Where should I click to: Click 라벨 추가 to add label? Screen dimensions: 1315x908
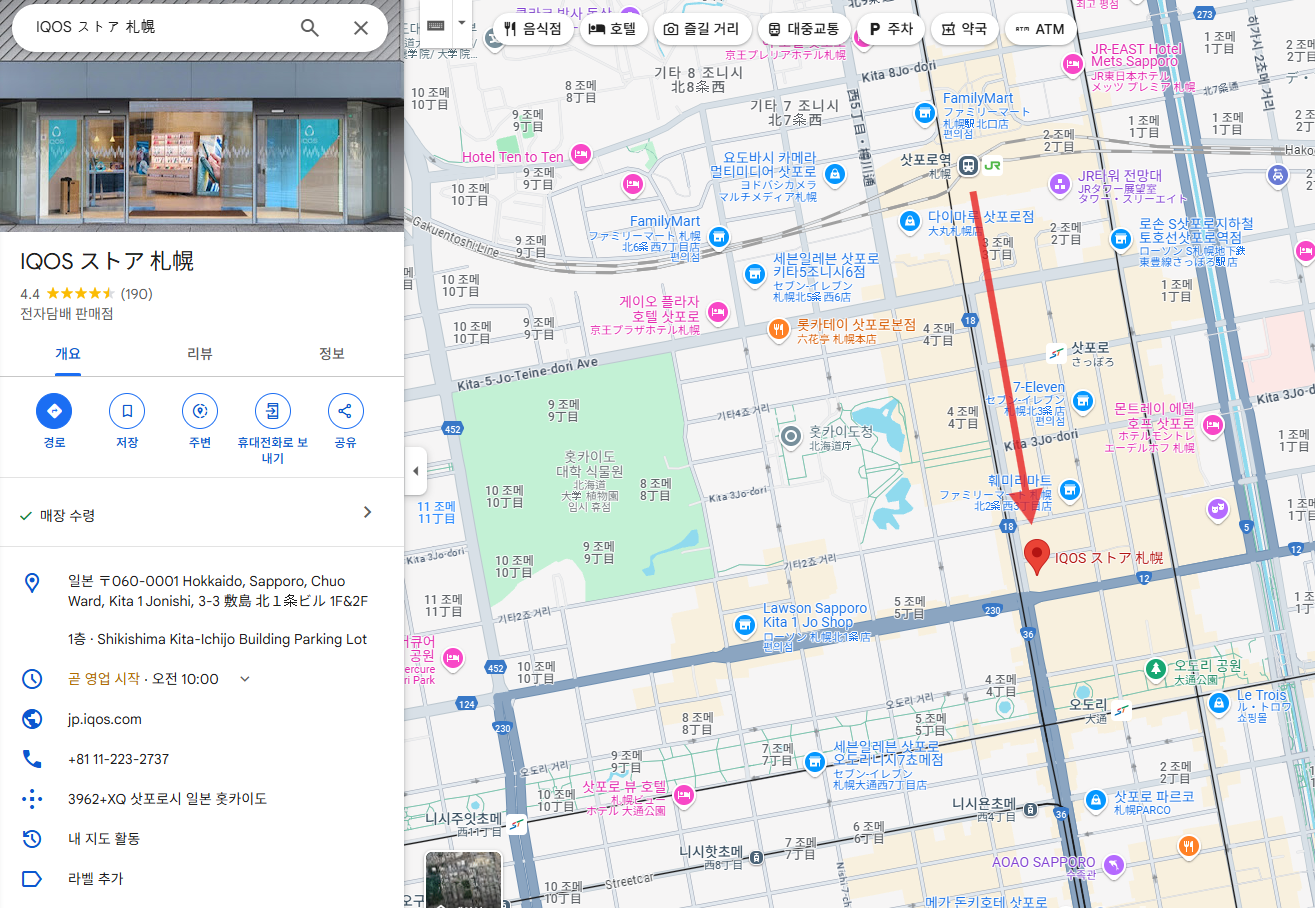coord(96,879)
